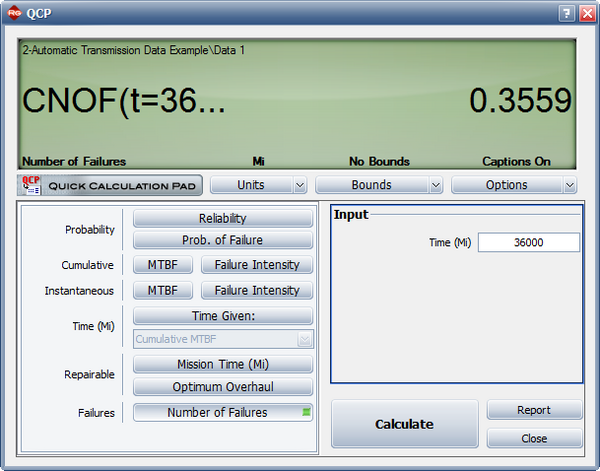
Task: Select the Reliability calculation
Action: pos(223,218)
